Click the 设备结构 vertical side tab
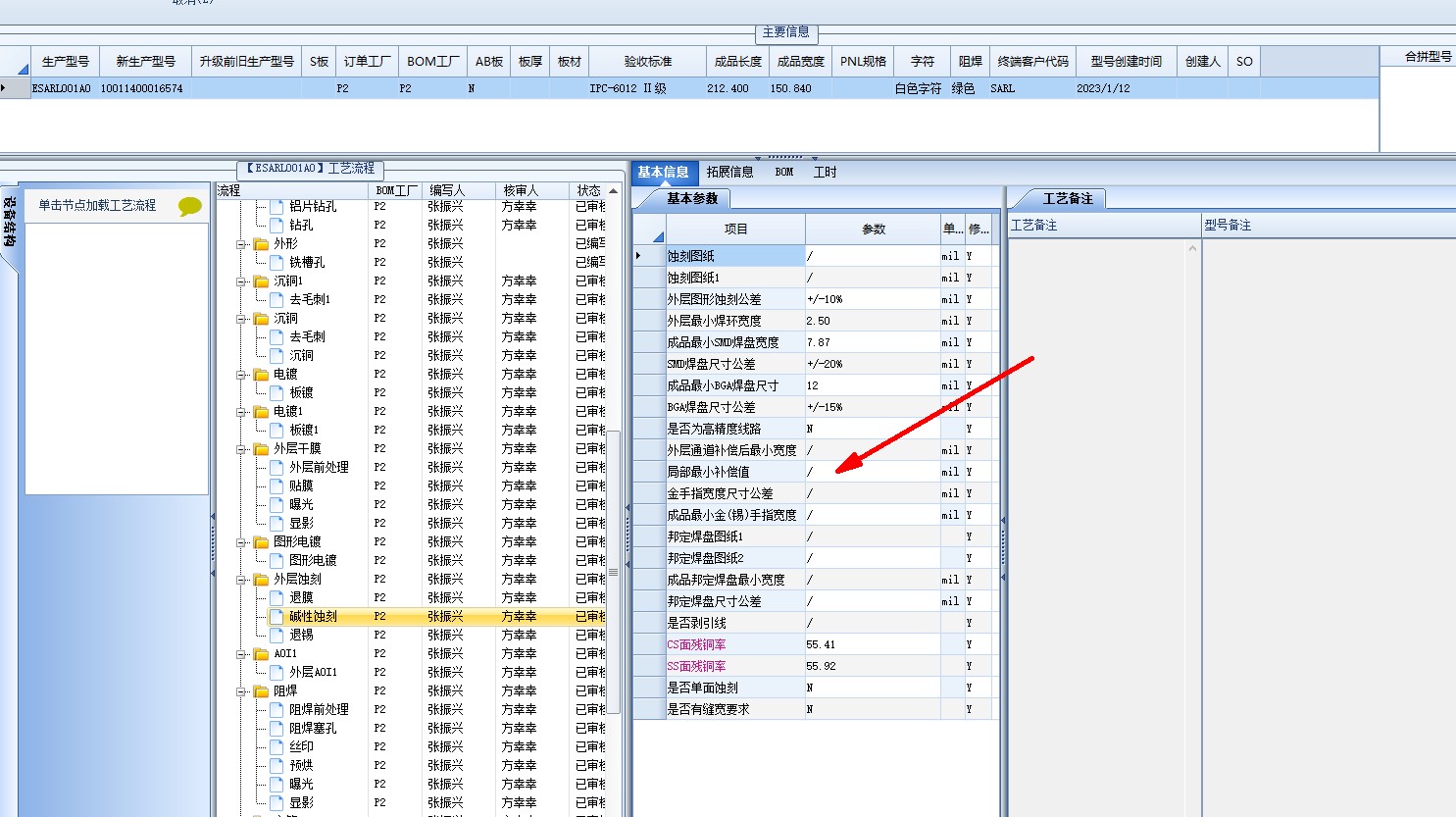The height and width of the screenshot is (817, 1456). click(9, 222)
